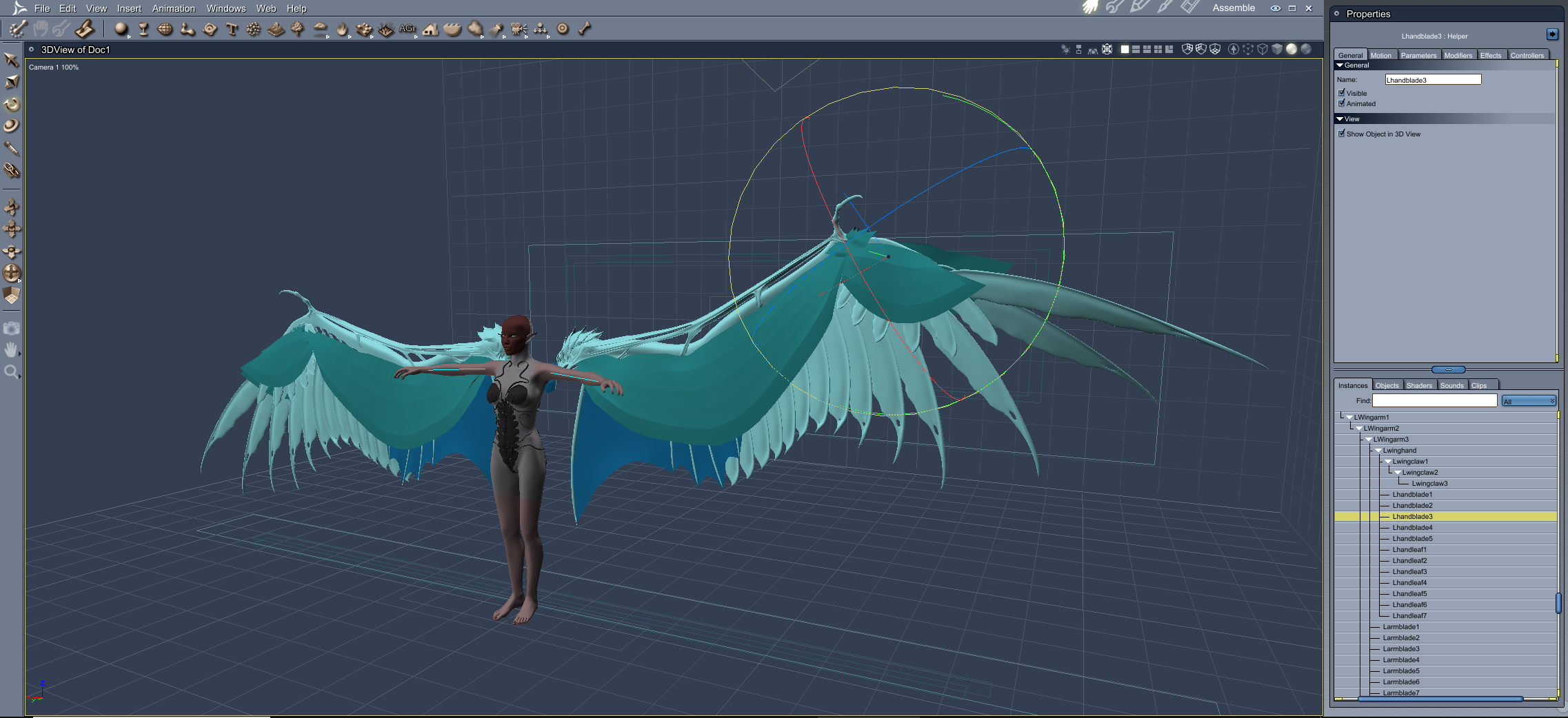Select Lhandleaf1 in the instance tree
This screenshot has height=718, width=1568.
pos(1409,550)
